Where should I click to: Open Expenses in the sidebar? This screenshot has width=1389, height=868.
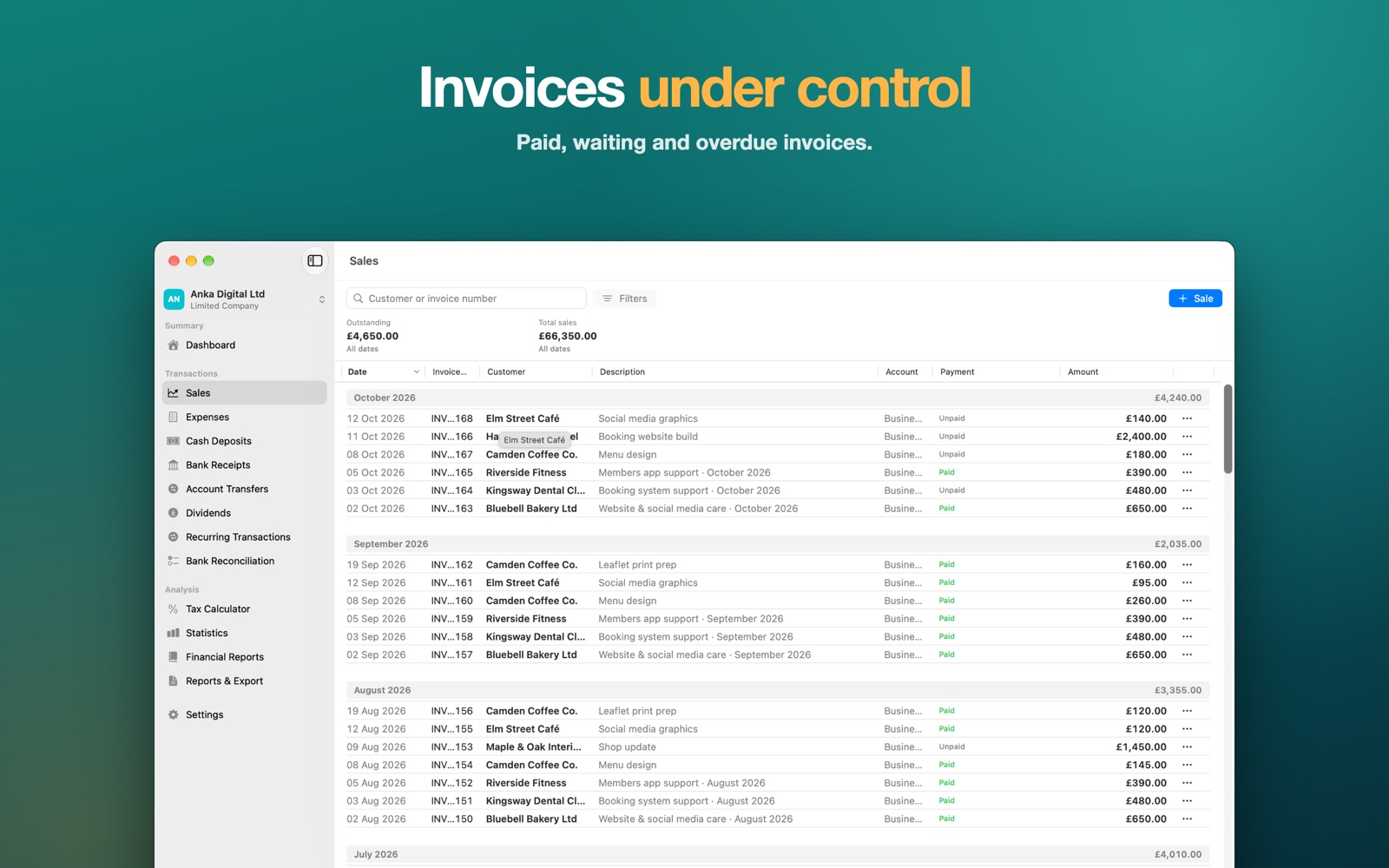coord(244,418)
